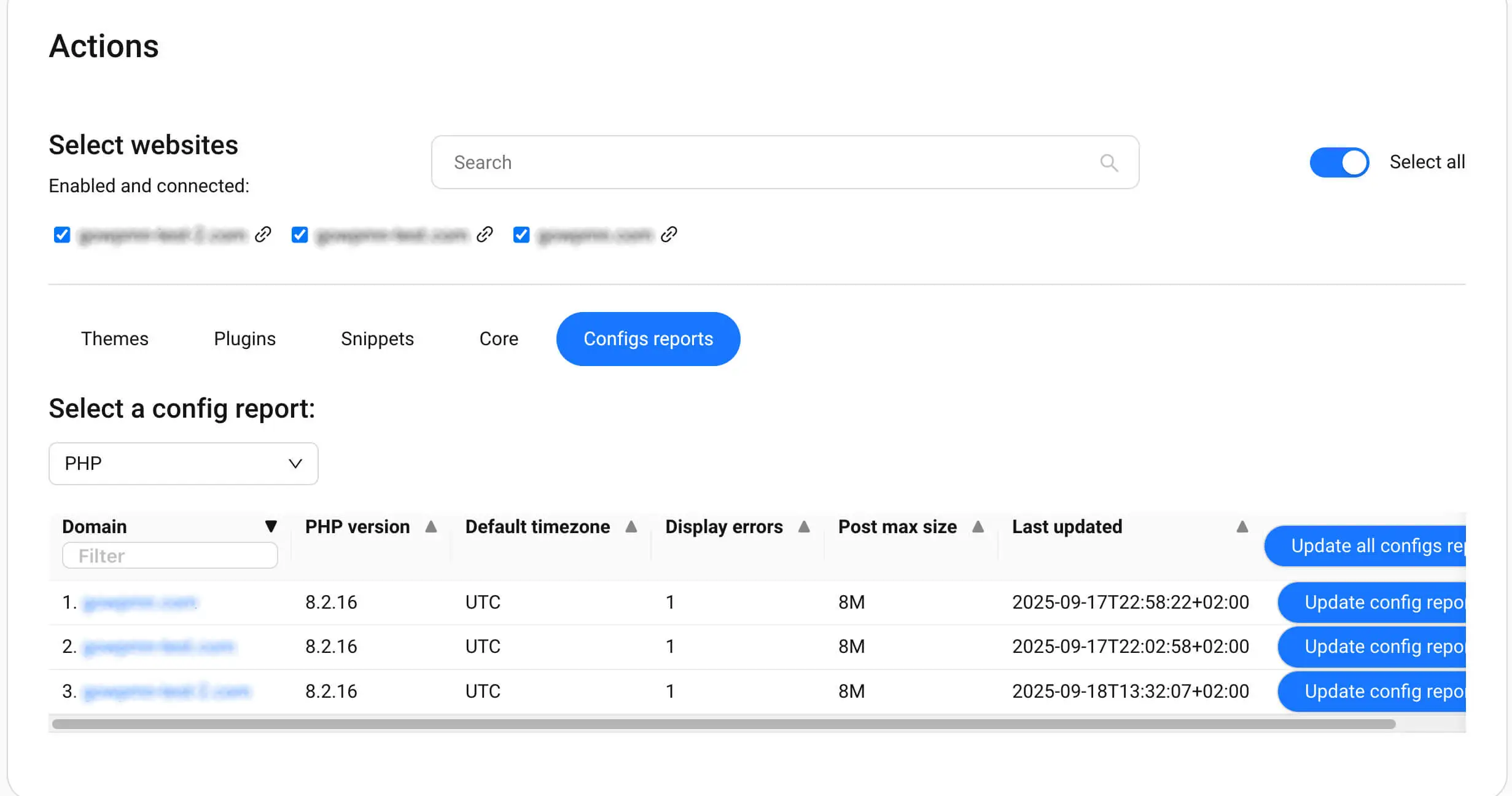Click the link icon next to the third website
The width and height of the screenshot is (1512, 796).
tap(669, 234)
